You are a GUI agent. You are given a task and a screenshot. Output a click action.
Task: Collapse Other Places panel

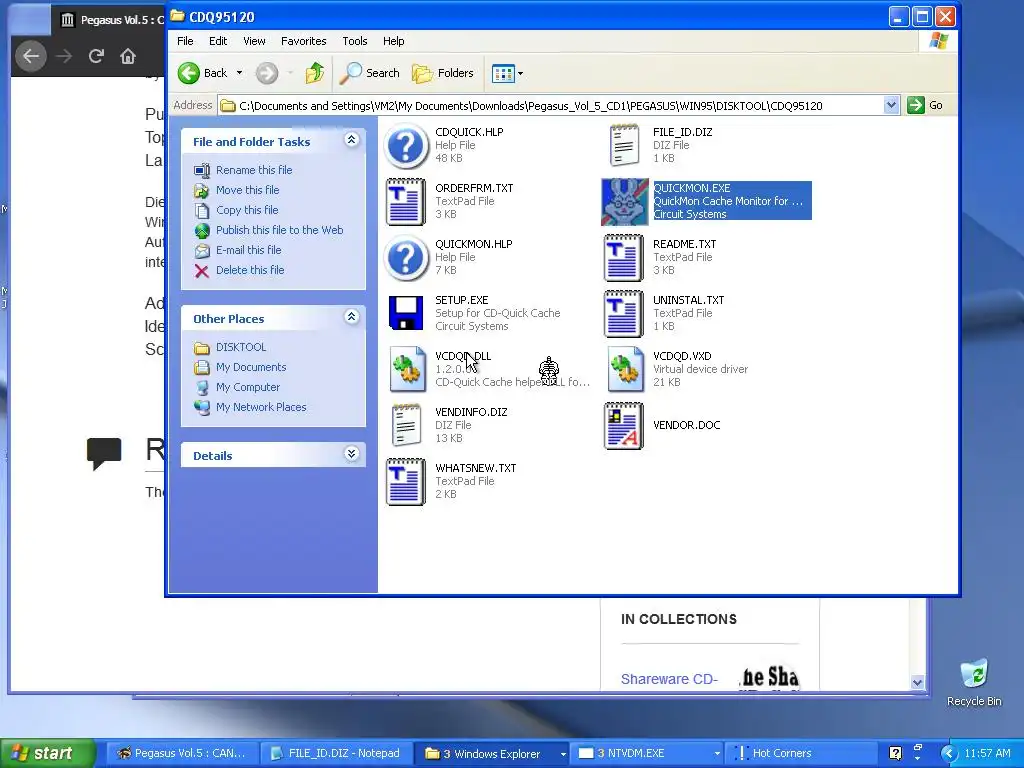(x=351, y=317)
